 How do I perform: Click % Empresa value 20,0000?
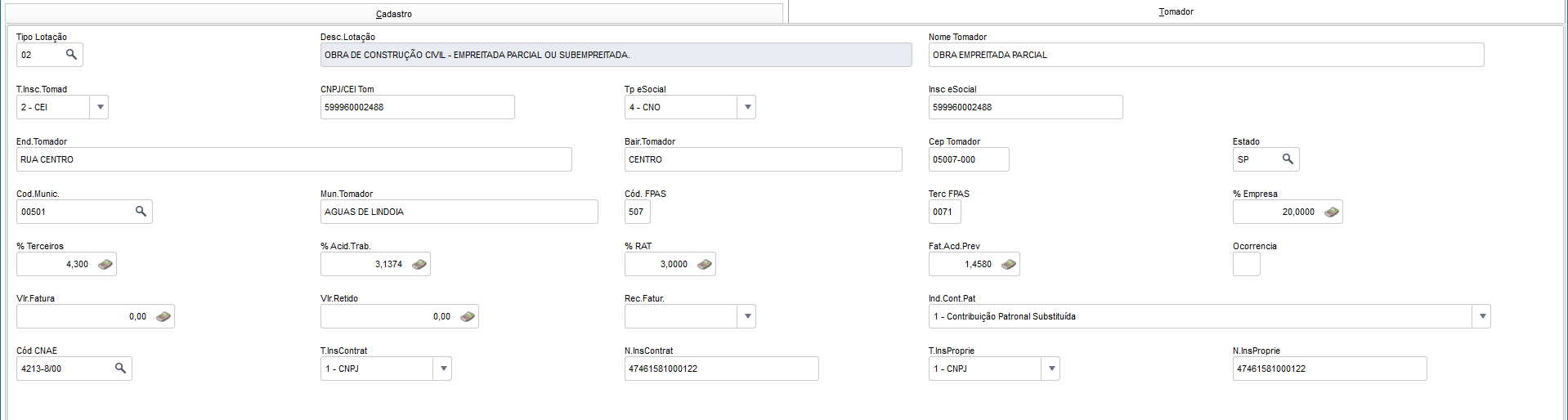[1298, 212]
